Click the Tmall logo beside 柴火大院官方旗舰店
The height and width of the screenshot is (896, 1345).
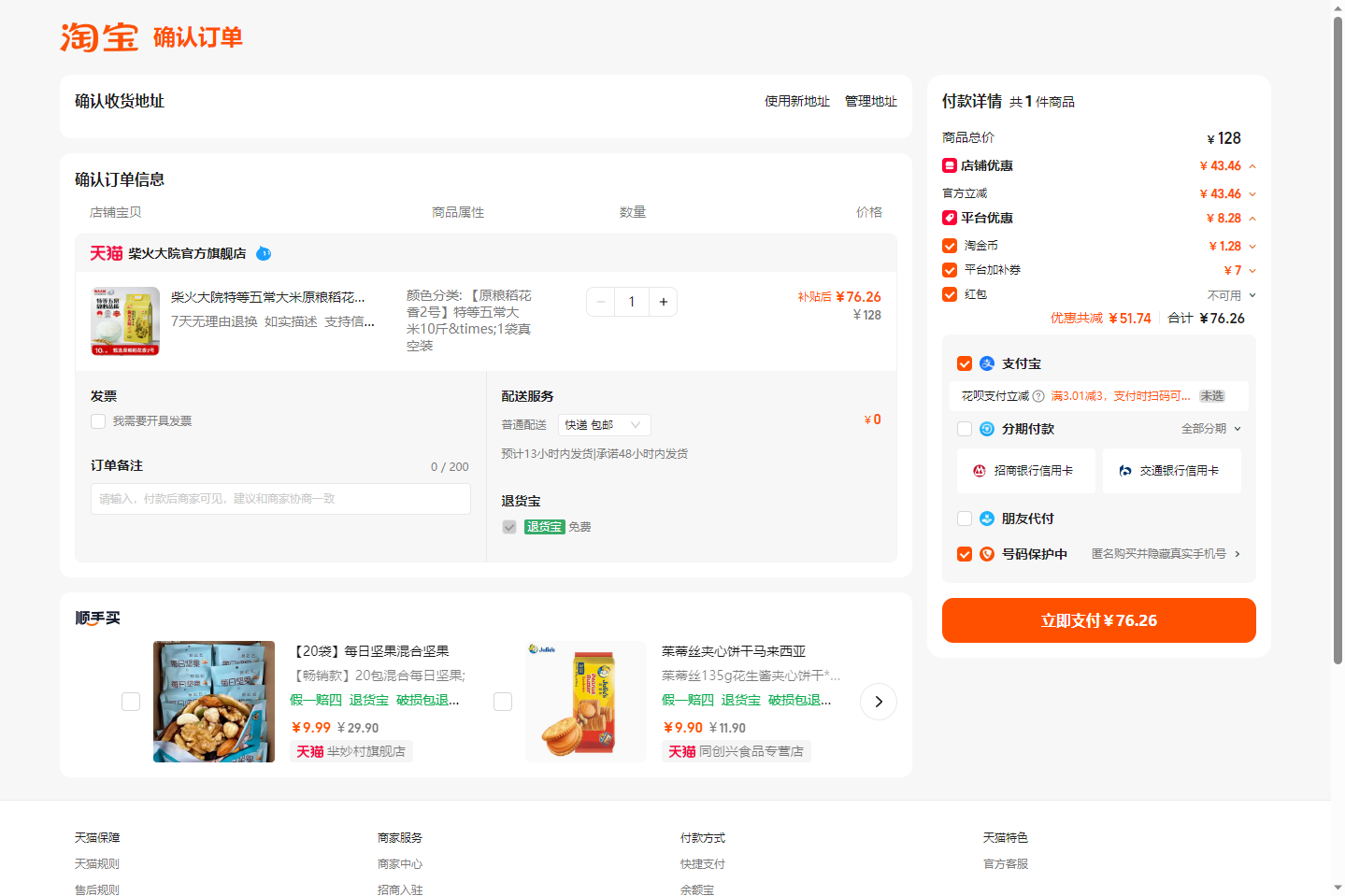107,253
